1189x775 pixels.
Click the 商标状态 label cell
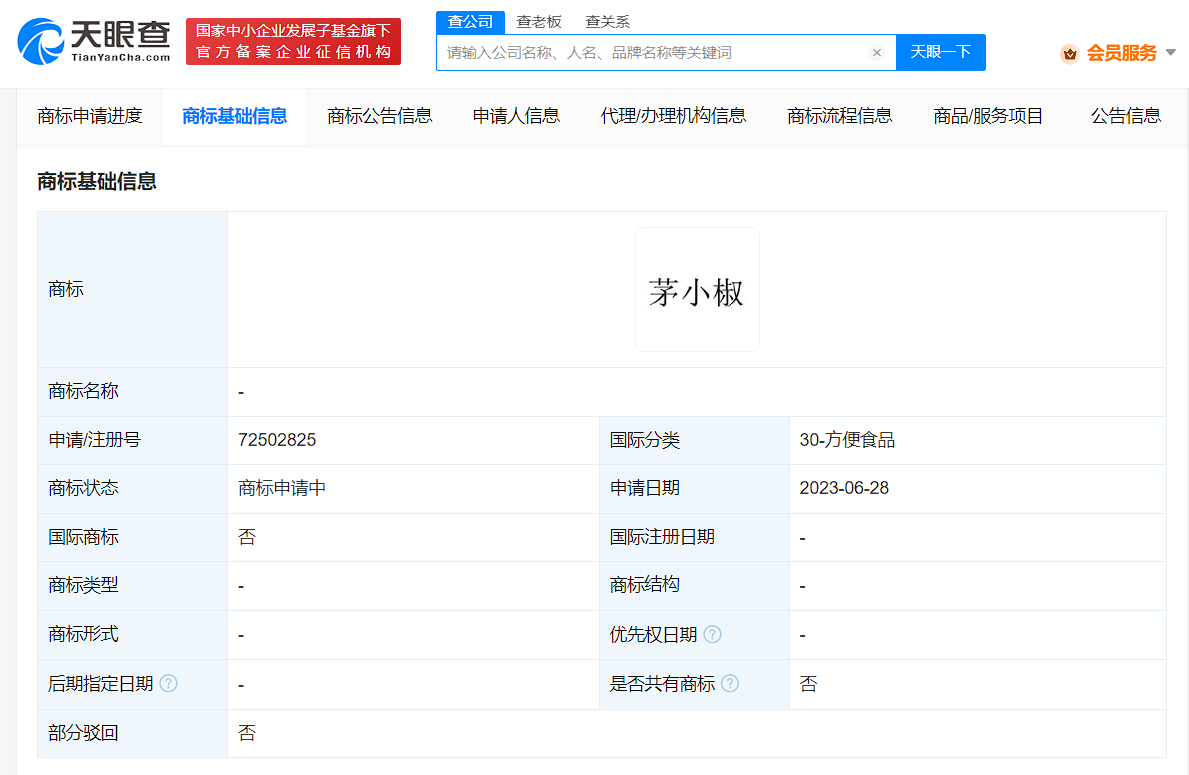pos(133,489)
